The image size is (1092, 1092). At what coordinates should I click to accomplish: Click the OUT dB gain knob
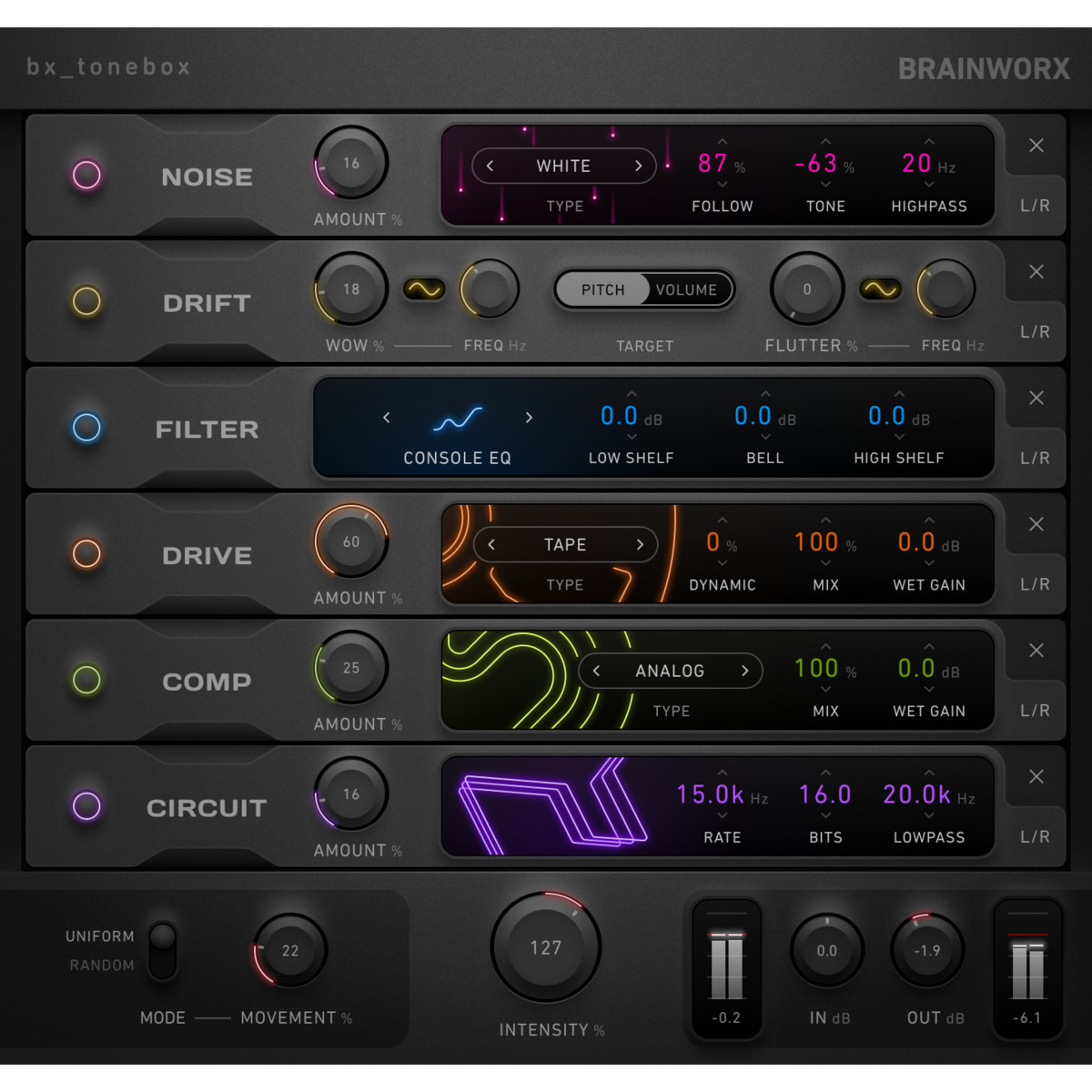(927, 951)
